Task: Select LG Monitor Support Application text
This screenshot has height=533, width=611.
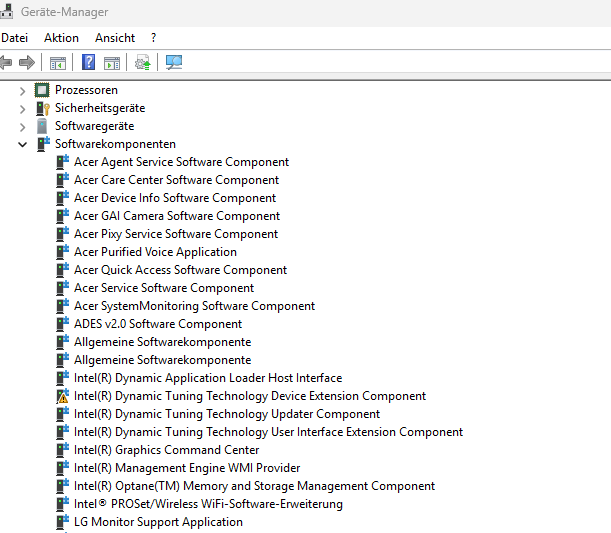Action: point(158,522)
